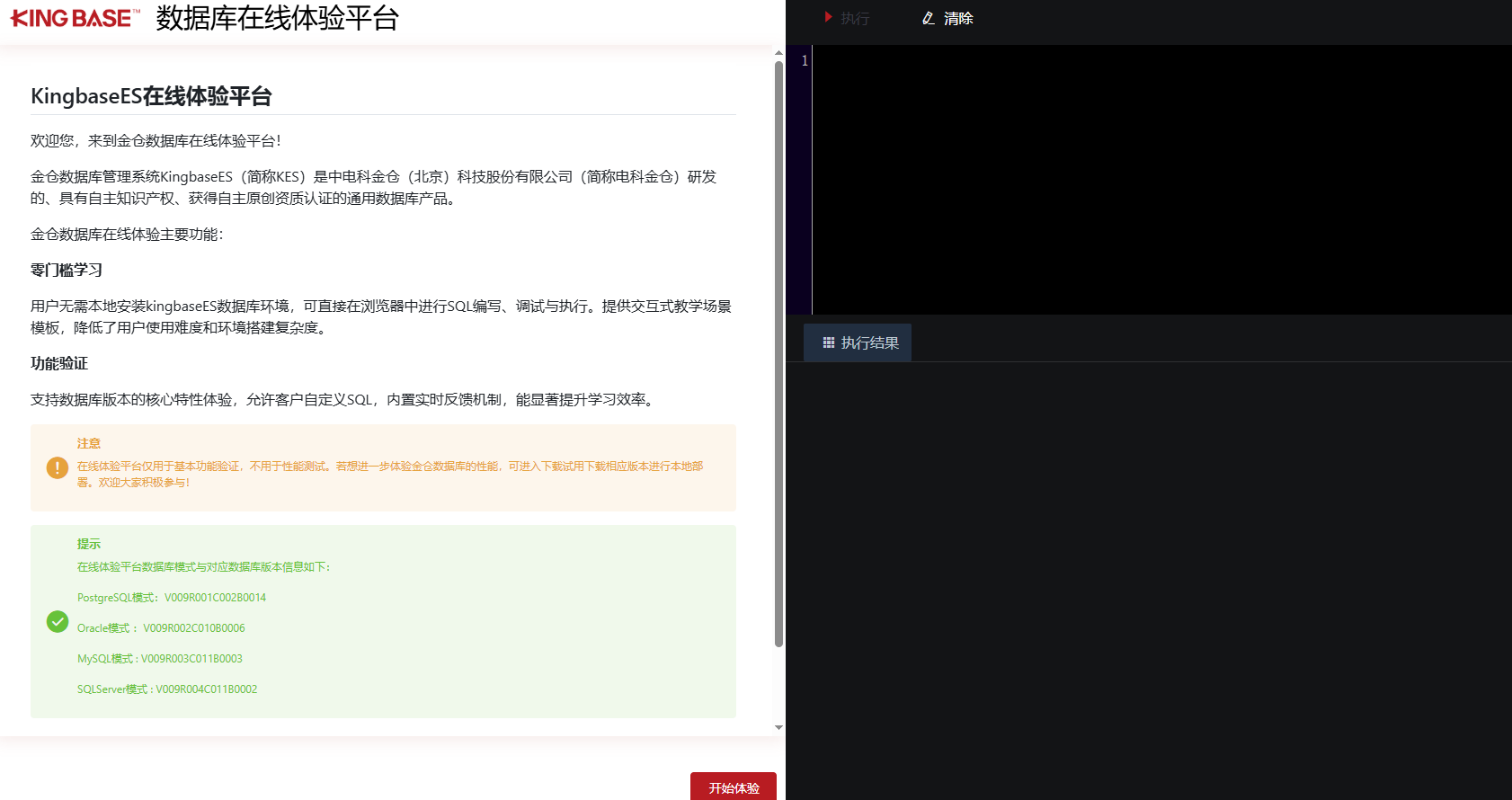The image size is (1512, 800).
Task: Open the 执行结果 results tab
Action: tap(858, 342)
